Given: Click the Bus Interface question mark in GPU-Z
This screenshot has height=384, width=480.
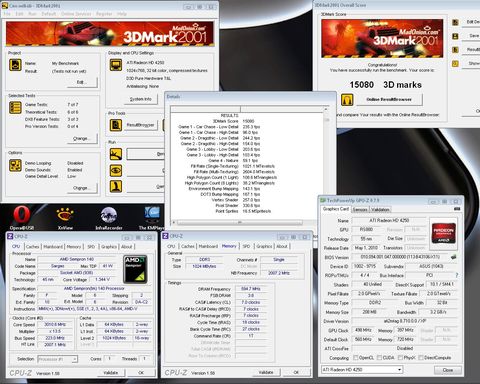Looking at the screenshot, I should [456, 275].
